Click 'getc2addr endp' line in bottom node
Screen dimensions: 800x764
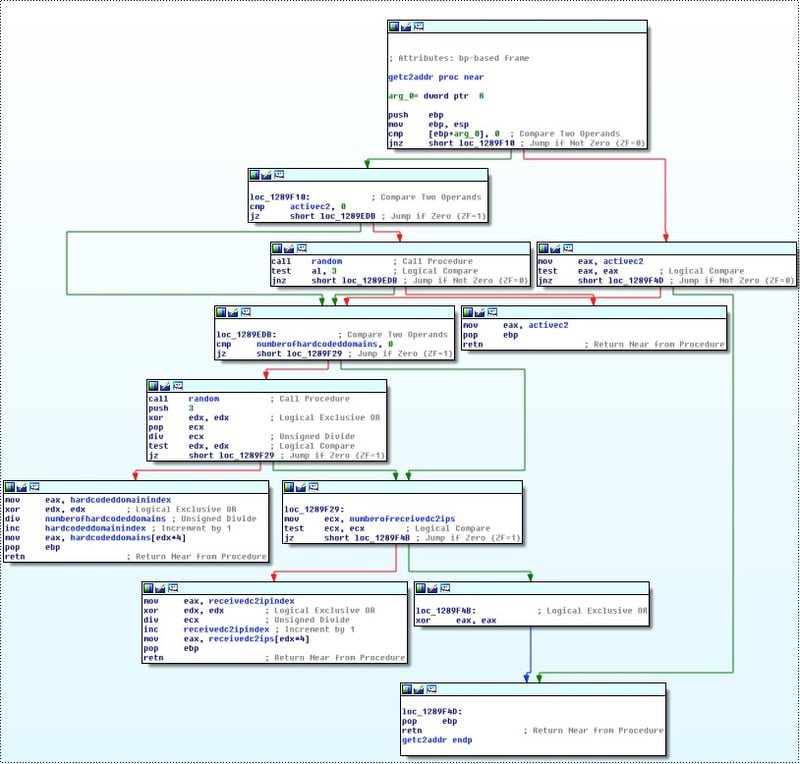(x=436, y=740)
